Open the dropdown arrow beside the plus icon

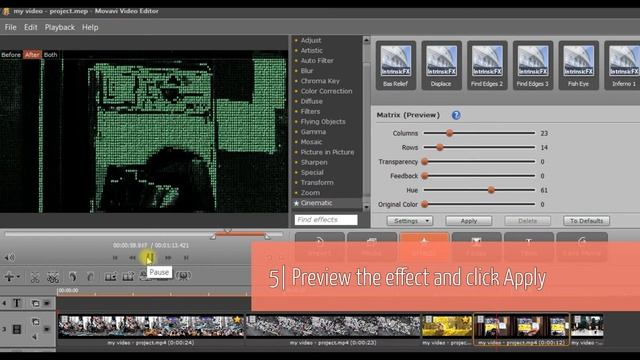coord(18,277)
